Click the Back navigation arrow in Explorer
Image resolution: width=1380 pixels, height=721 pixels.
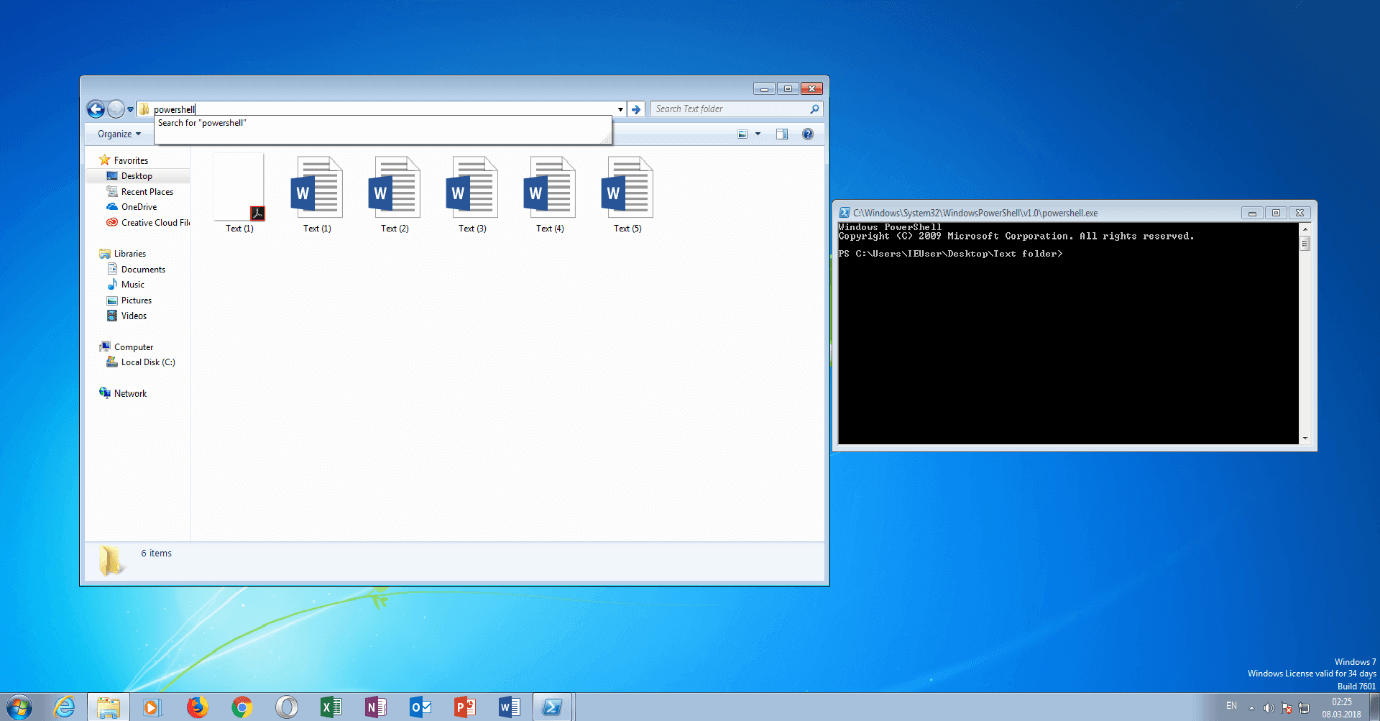(96, 109)
